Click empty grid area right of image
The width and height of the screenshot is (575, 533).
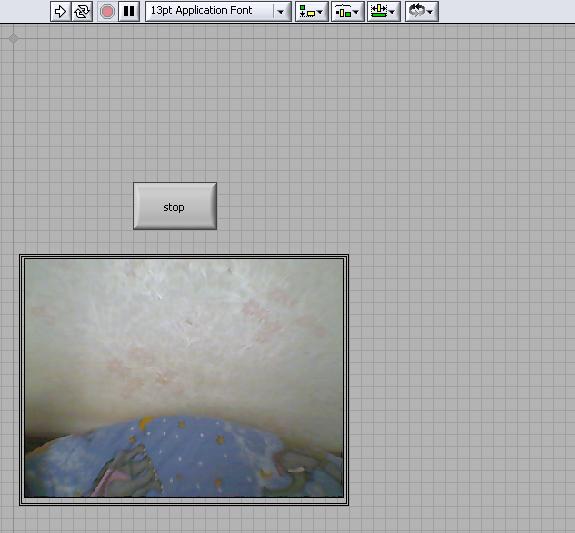458,378
